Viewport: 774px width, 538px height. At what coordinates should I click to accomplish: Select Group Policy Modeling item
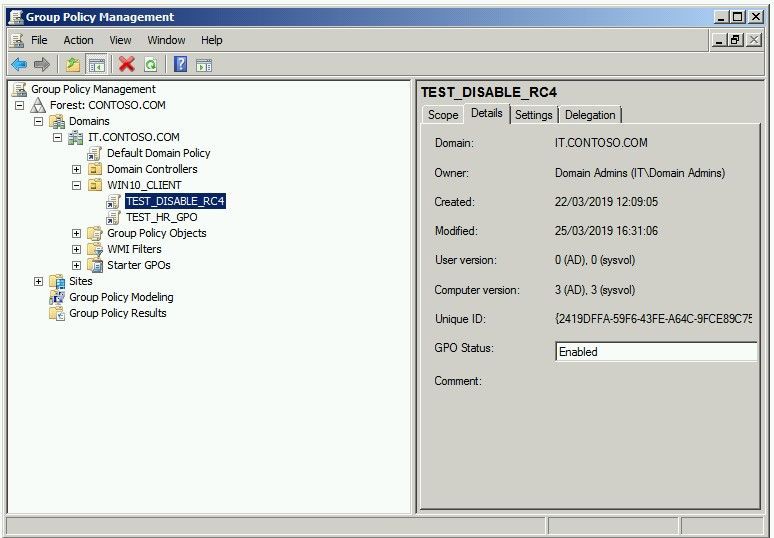pos(121,297)
